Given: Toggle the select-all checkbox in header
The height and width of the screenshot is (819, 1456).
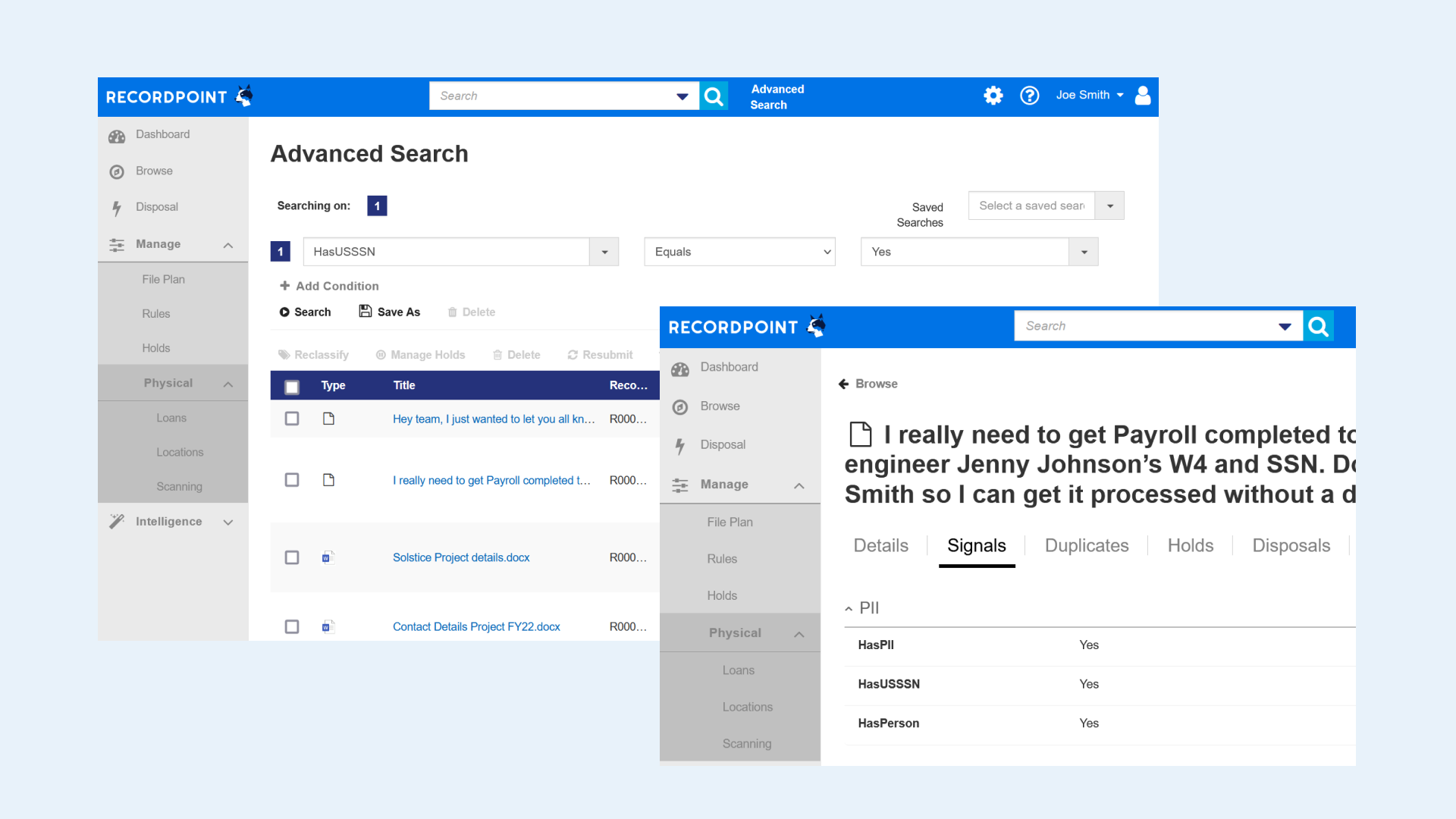Looking at the screenshot, I should pos(291,385).
